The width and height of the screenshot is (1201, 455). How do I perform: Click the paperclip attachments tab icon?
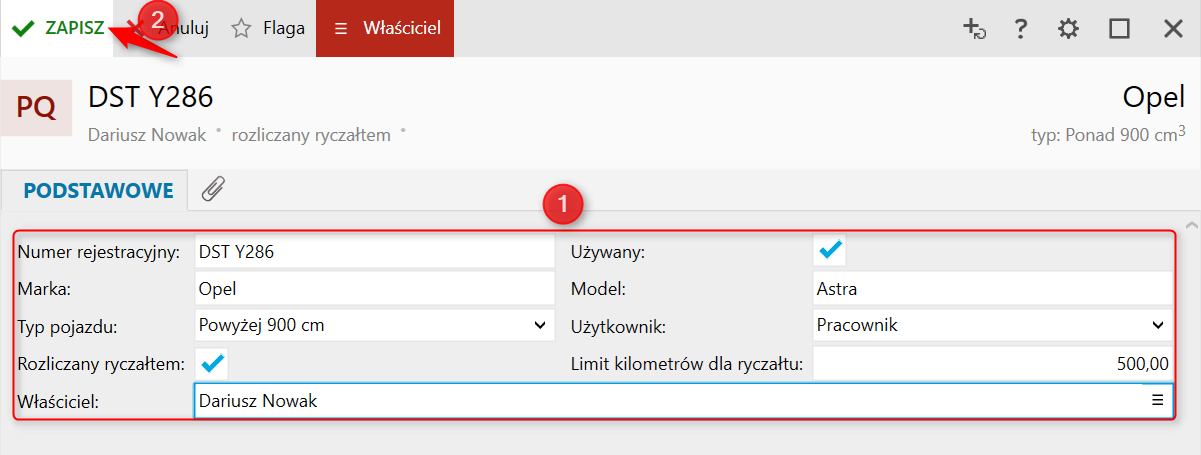coord(212,190)
